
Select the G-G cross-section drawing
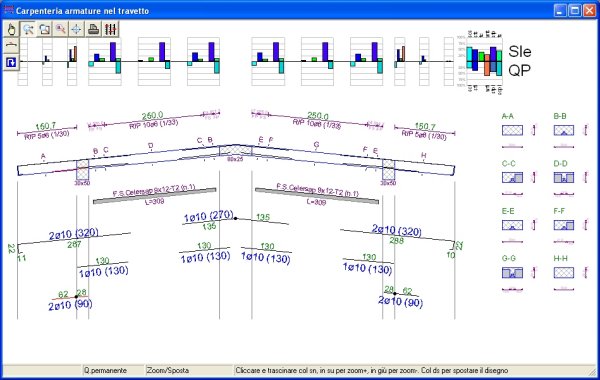pyautogui.click(x=512, y=272)
